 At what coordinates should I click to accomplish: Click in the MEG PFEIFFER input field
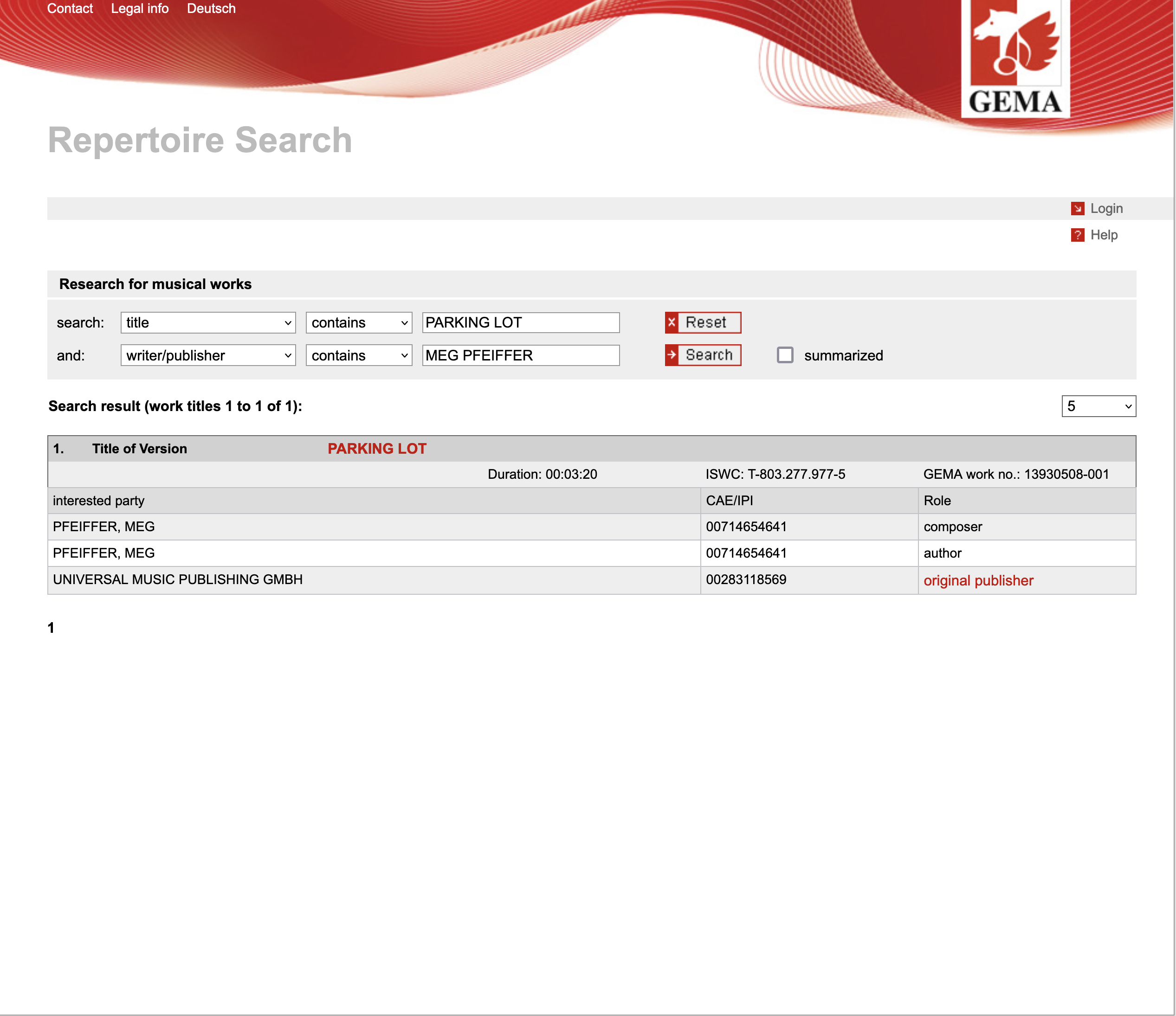[x=520, y=356]
